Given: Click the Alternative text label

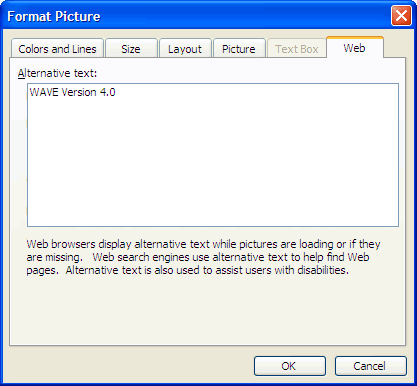Looking at the screenshot, I should (57, 73).
